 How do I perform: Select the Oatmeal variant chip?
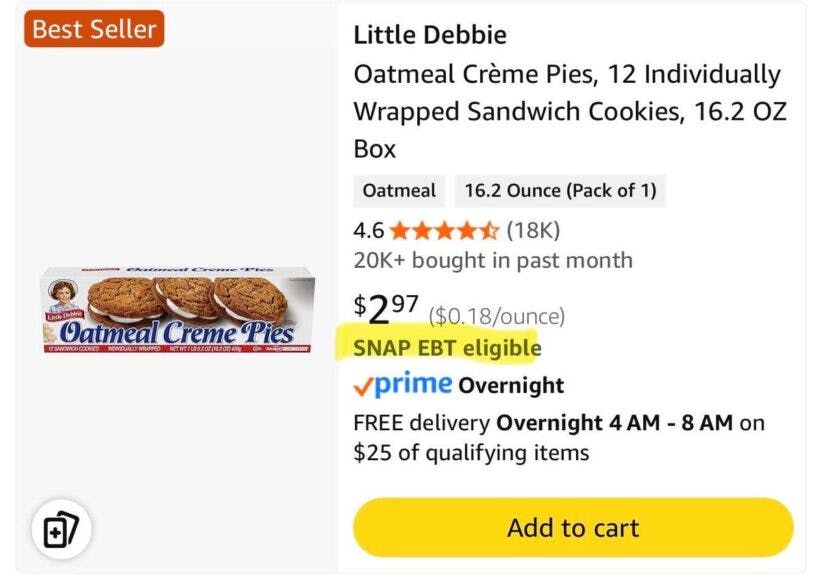click(397, 190)
